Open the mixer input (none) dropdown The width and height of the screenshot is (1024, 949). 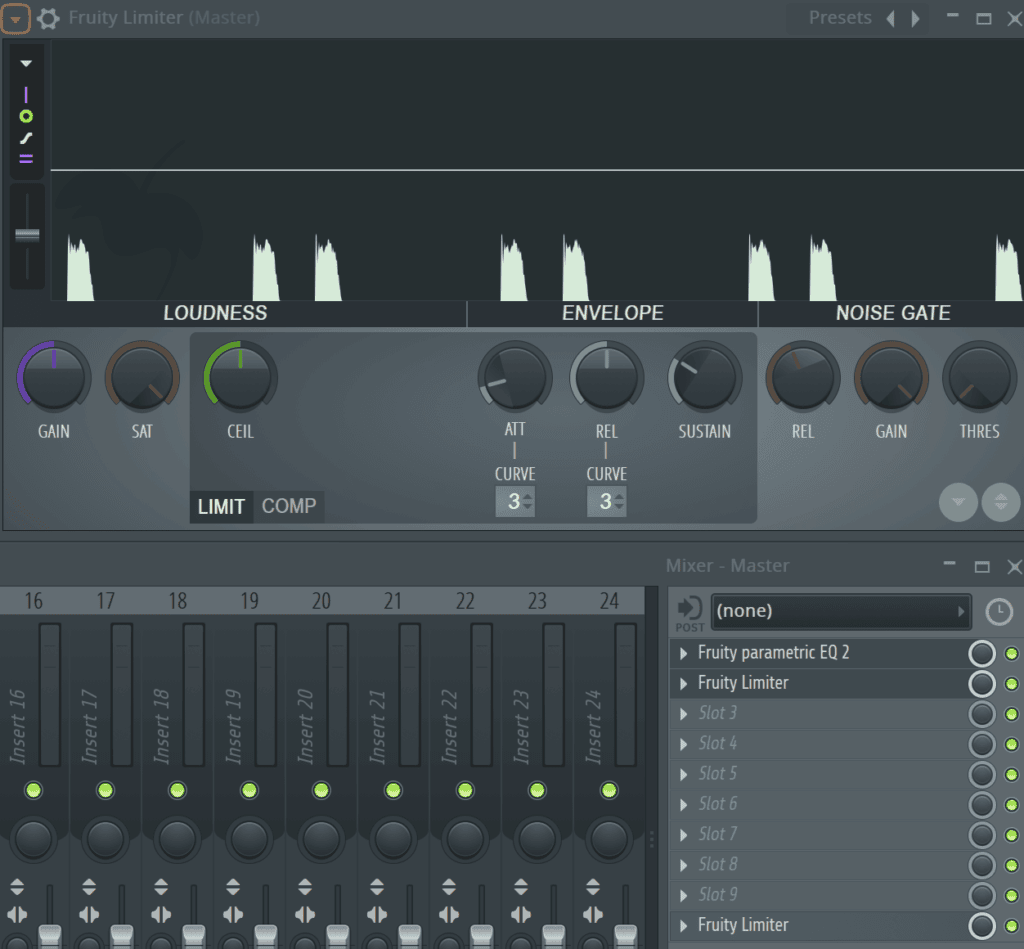(x=840, y=611)
